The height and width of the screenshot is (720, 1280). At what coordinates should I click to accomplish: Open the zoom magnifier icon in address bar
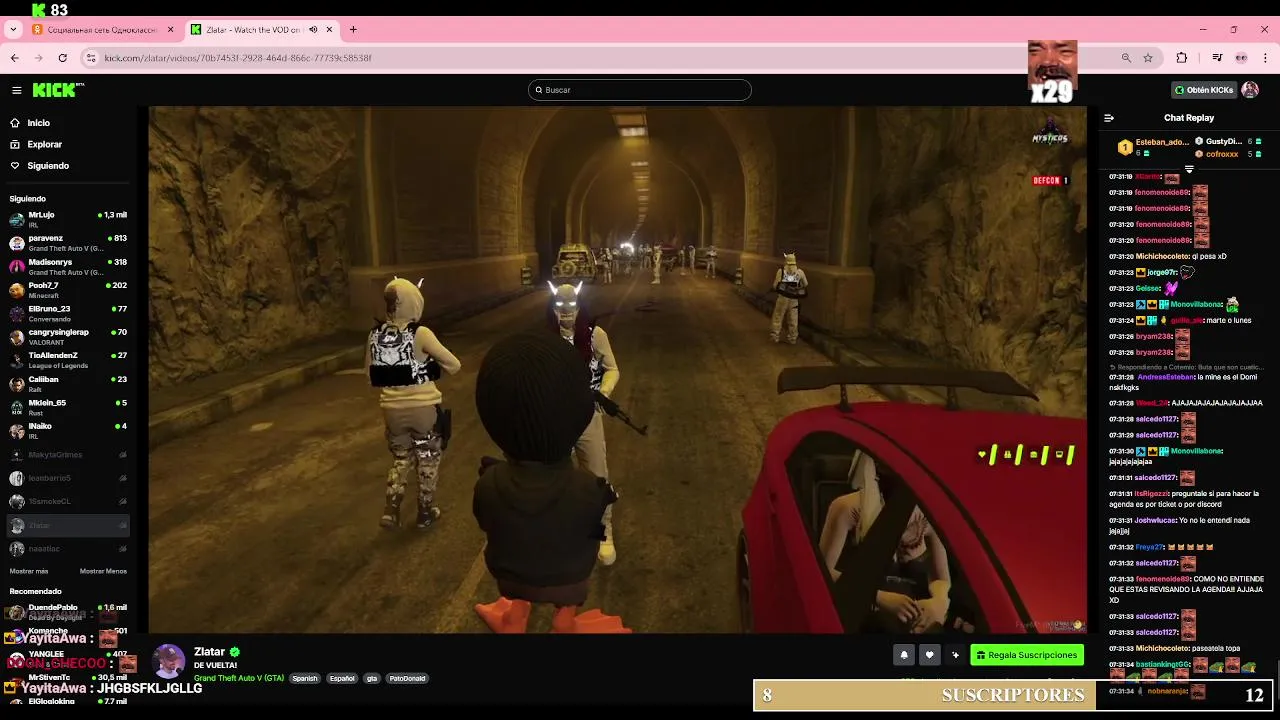pyautogui.click(x=1127, y=58)
